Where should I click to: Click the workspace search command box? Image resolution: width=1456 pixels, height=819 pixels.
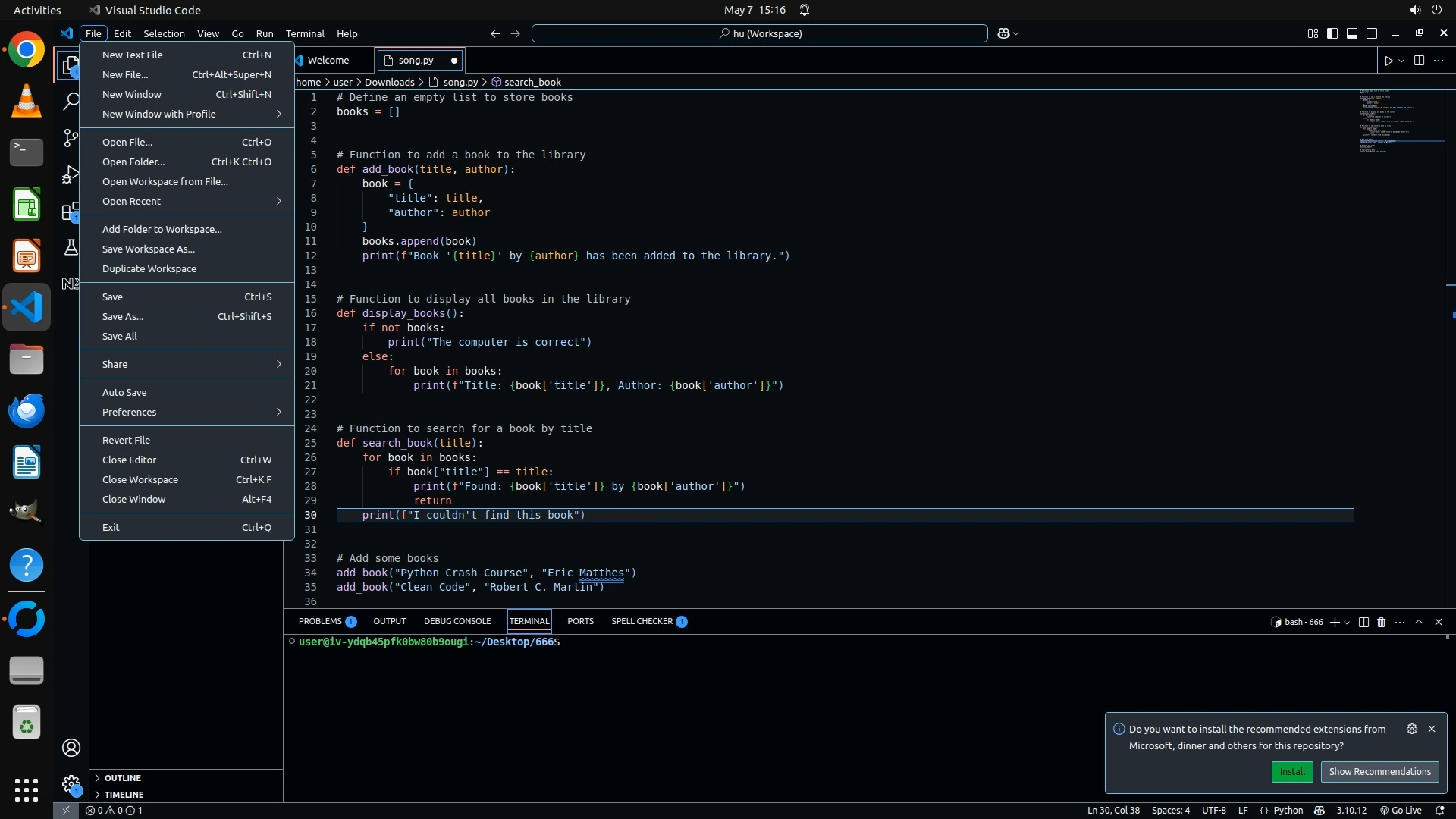760,33
